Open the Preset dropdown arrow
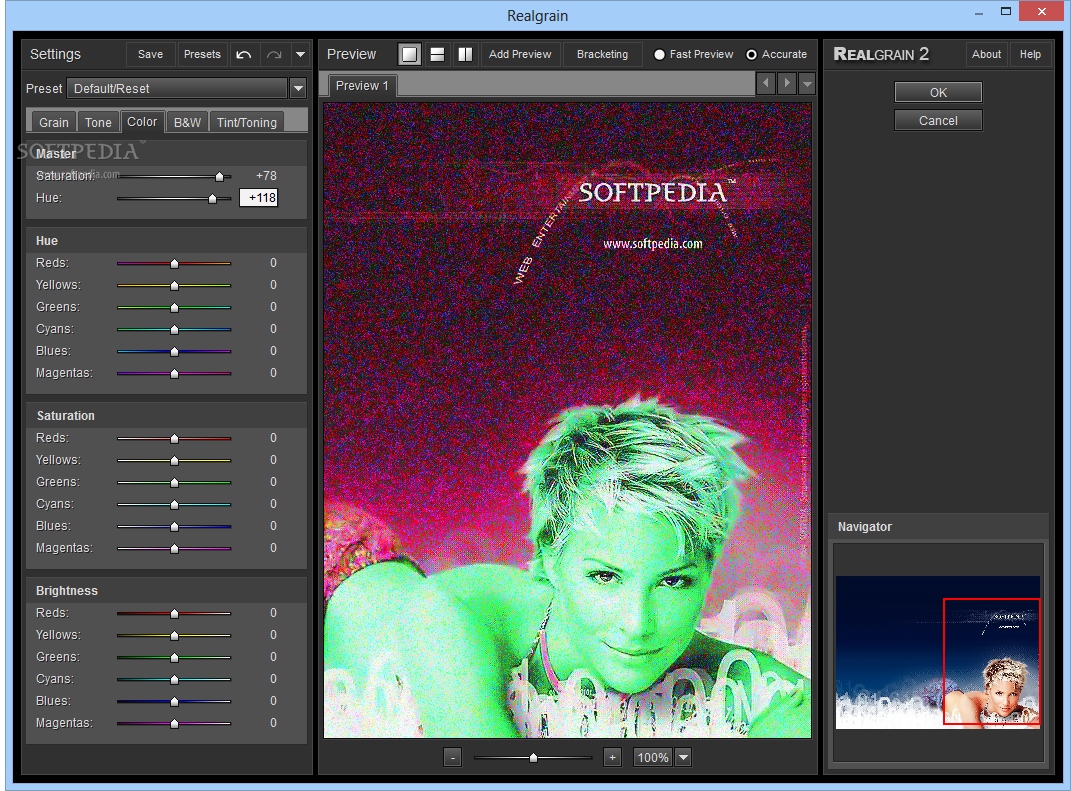 (x=298, y=88)
